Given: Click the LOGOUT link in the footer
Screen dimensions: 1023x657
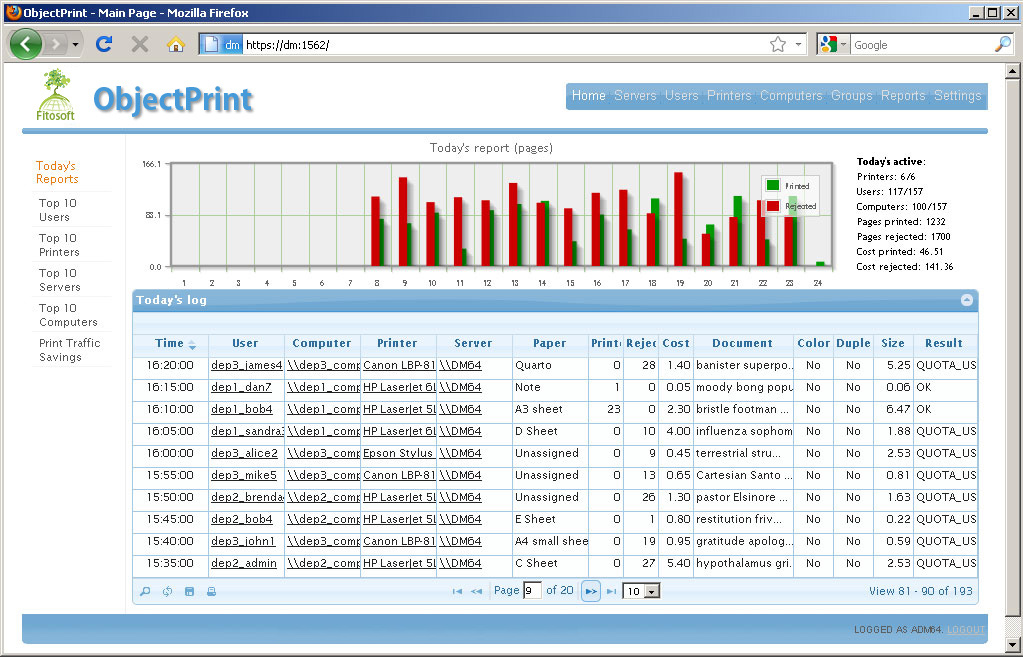Looking at the screenshot, I should (x=966, y=630).
